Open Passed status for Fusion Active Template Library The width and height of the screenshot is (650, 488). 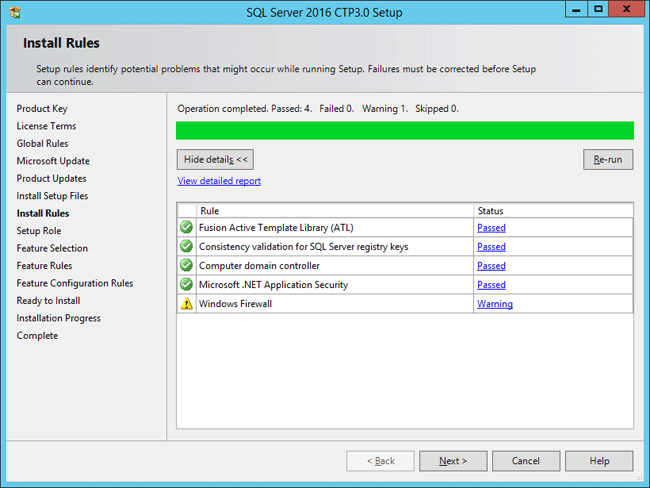pos(491,227)
